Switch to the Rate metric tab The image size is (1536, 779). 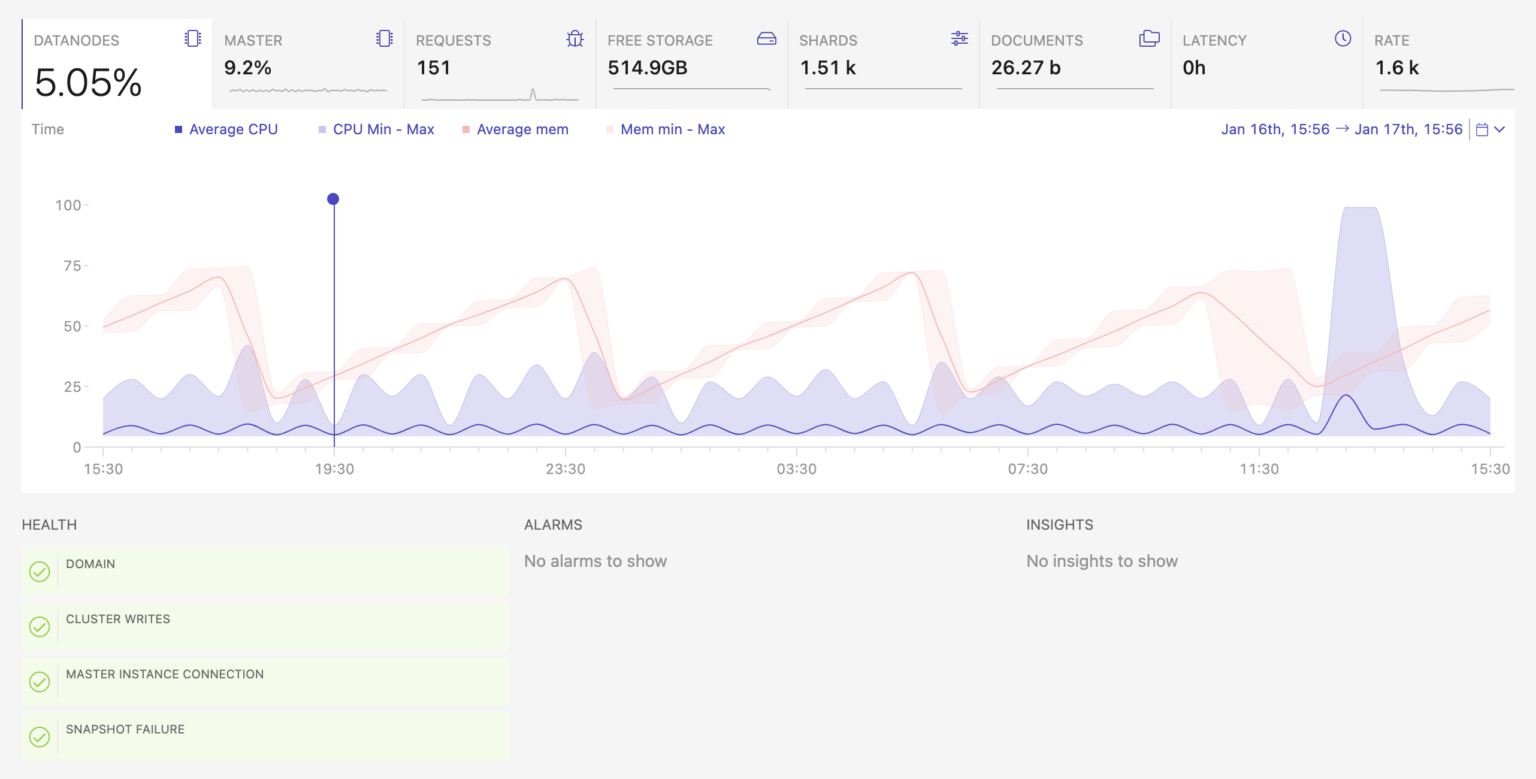coord(1449,64)
